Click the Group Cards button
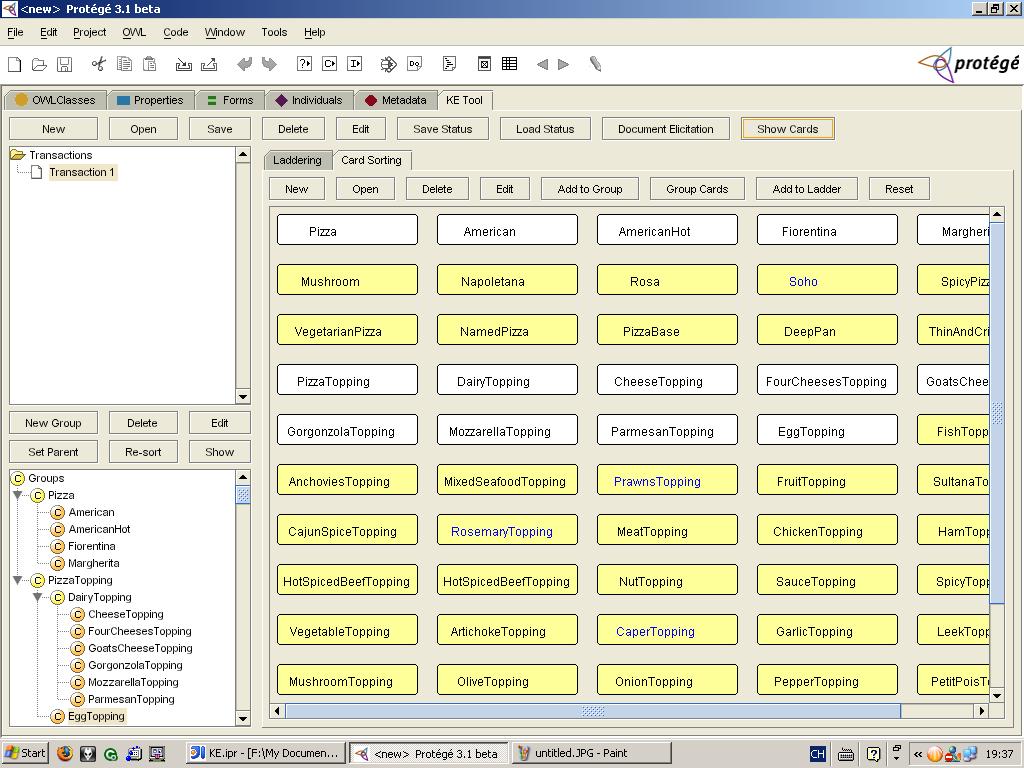1024x768 pixels. pyautogui.click(x=697, y=189)
